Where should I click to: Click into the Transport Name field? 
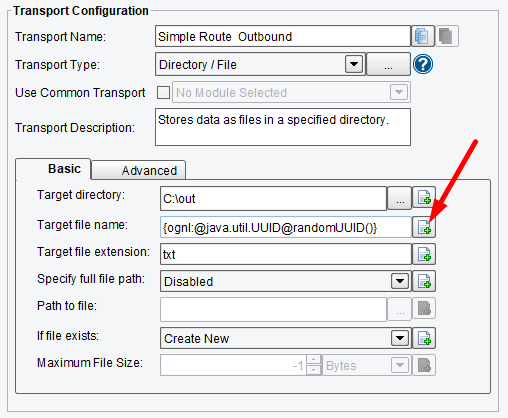[283, 36]
